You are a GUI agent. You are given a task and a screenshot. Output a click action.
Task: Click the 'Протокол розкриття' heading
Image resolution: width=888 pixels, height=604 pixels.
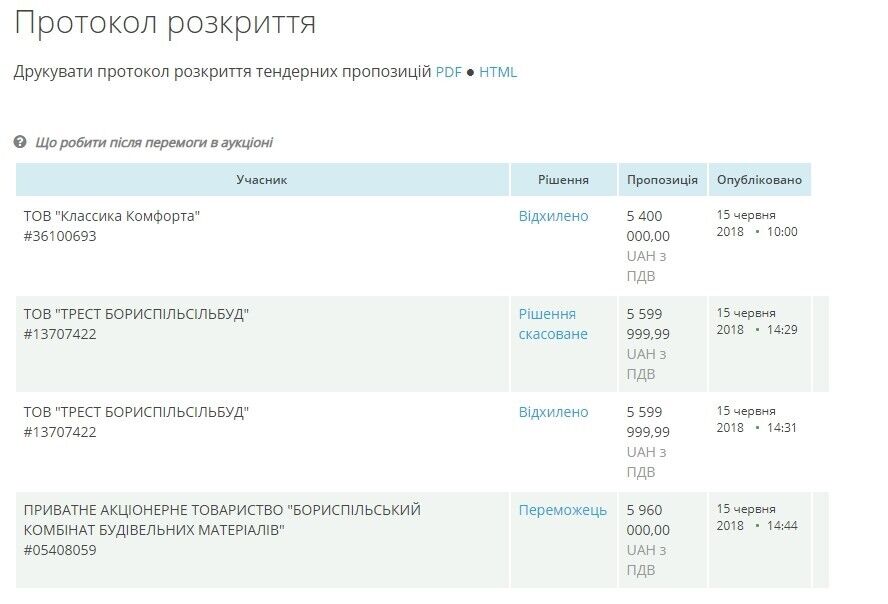165,24
